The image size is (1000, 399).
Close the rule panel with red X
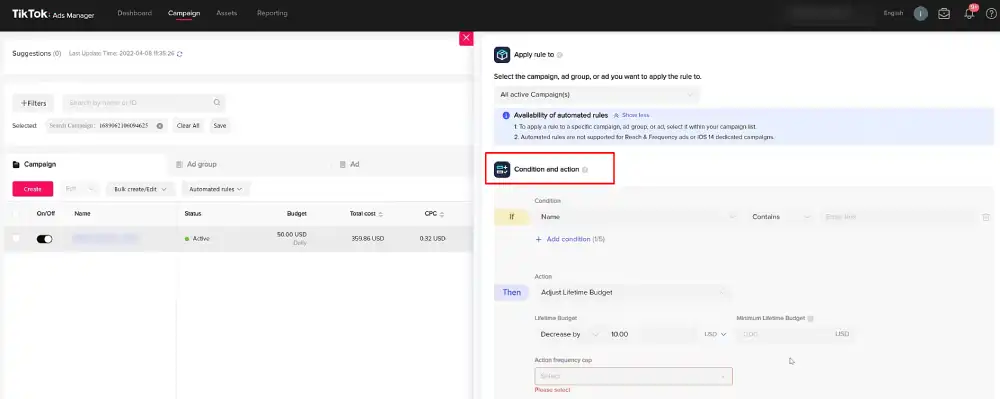tap(466, 38)
